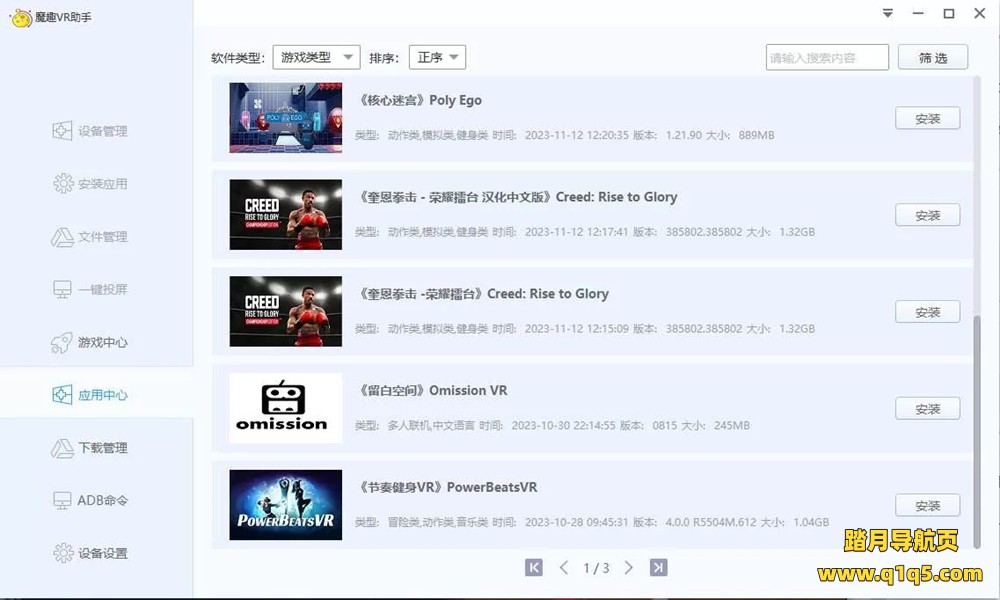This screenshot has height=600, width=1000.
Task: Click the 请输入搜索内容 search field
Action: click(827, 57)
